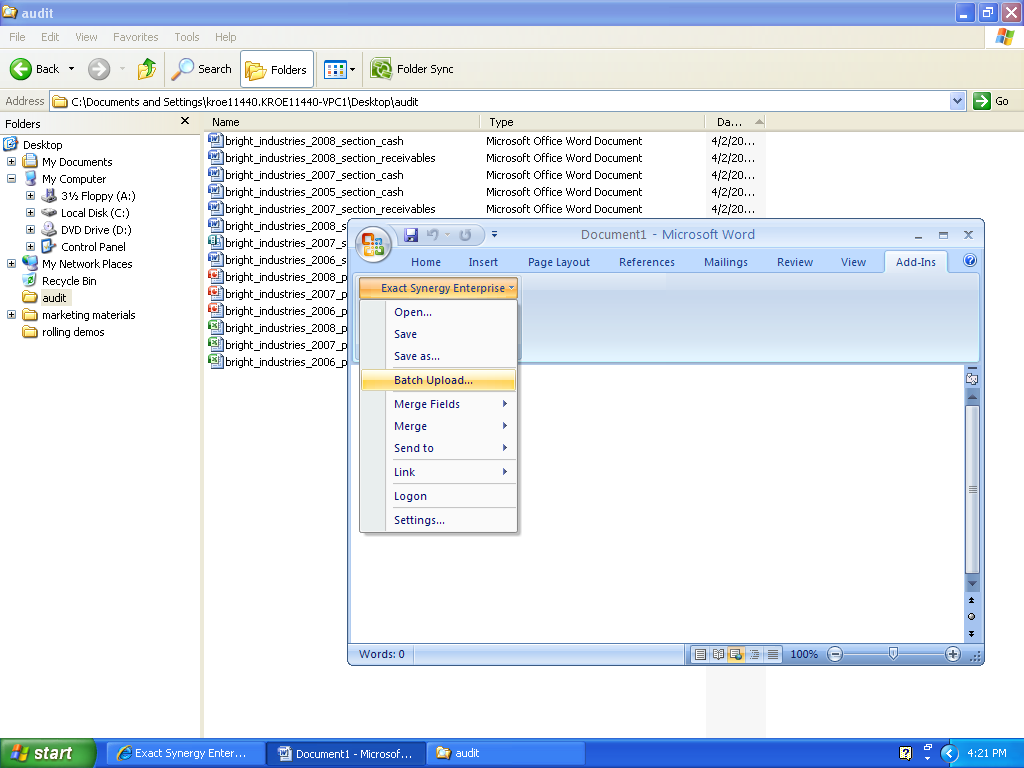Expand My Network Places tree node

pos(11,263)
